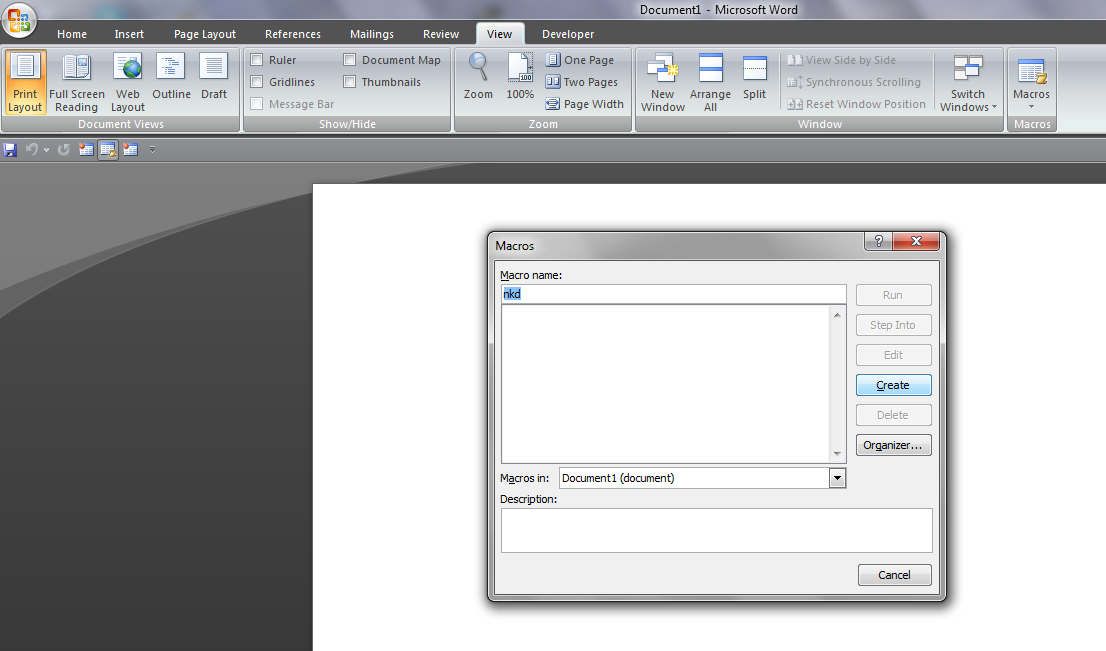The width and height of the screenshot is (1106, 651).
Task: Switch to Full Screen Reading view
Action: [76, 82]
